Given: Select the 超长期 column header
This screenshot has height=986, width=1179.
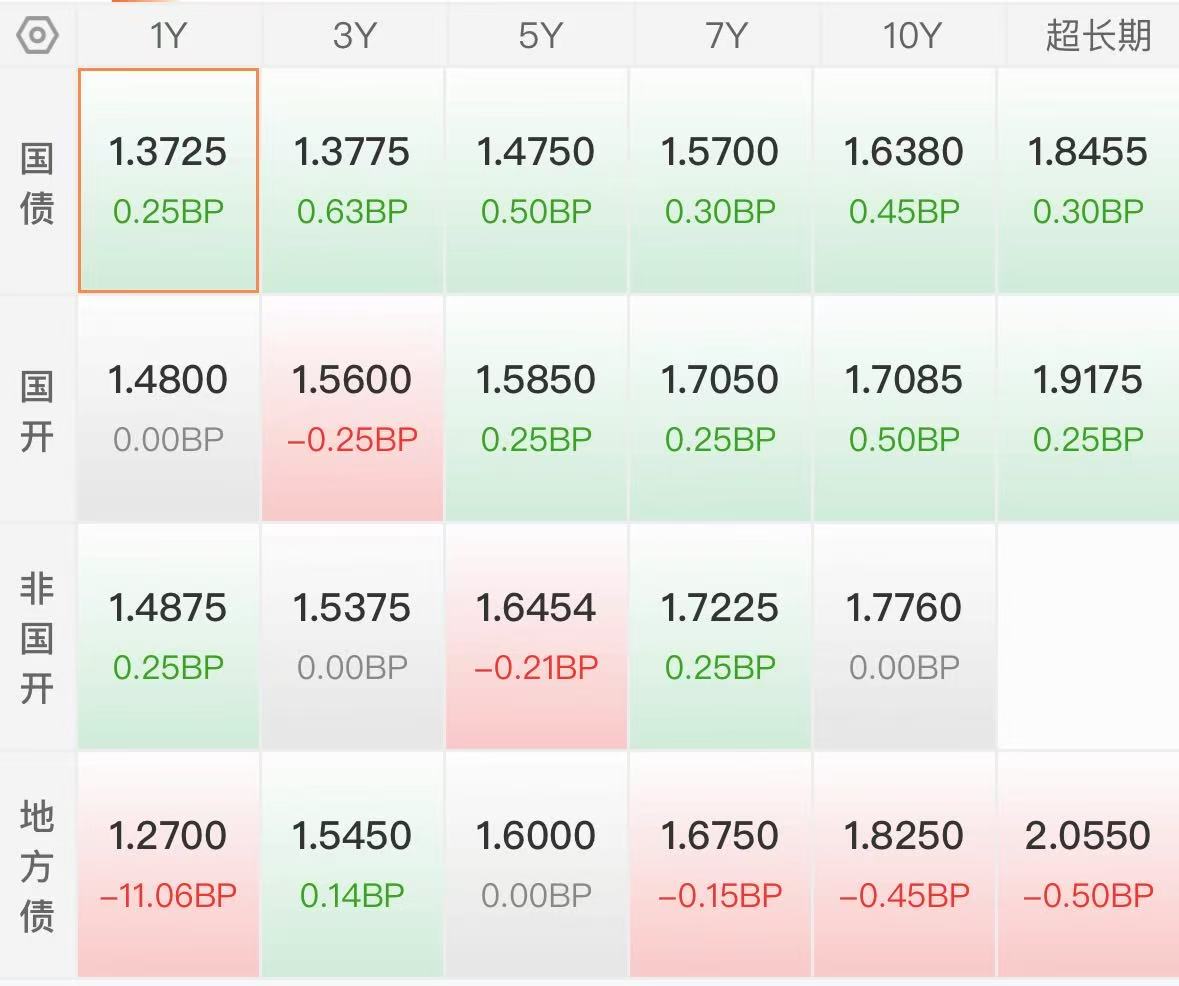Looking at the screenshot, I should point(1098,35).
